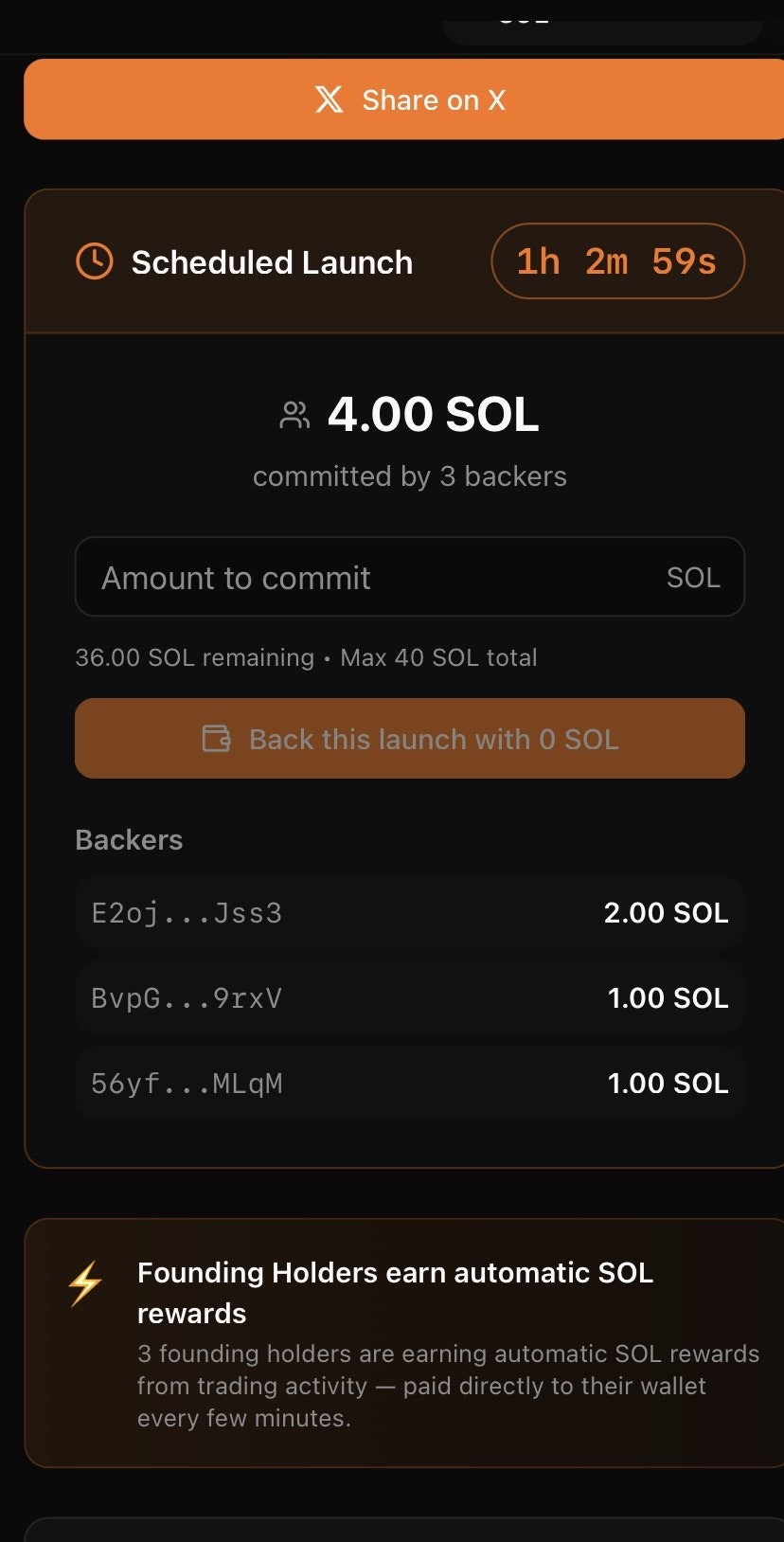Screen dimensions: 784x1542
Task: Open backer E2oj...Jss3 address
Action: click(x=187, y=913)
